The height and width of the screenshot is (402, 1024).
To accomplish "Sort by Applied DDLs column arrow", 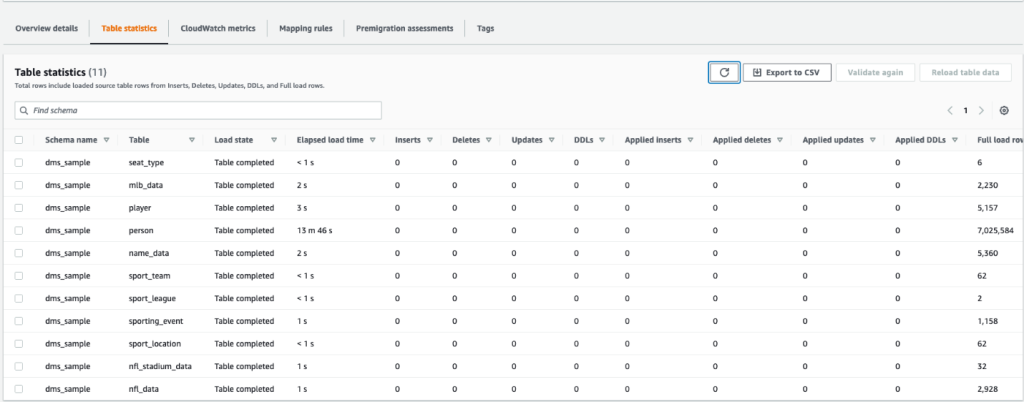I will tap(955, 140).
